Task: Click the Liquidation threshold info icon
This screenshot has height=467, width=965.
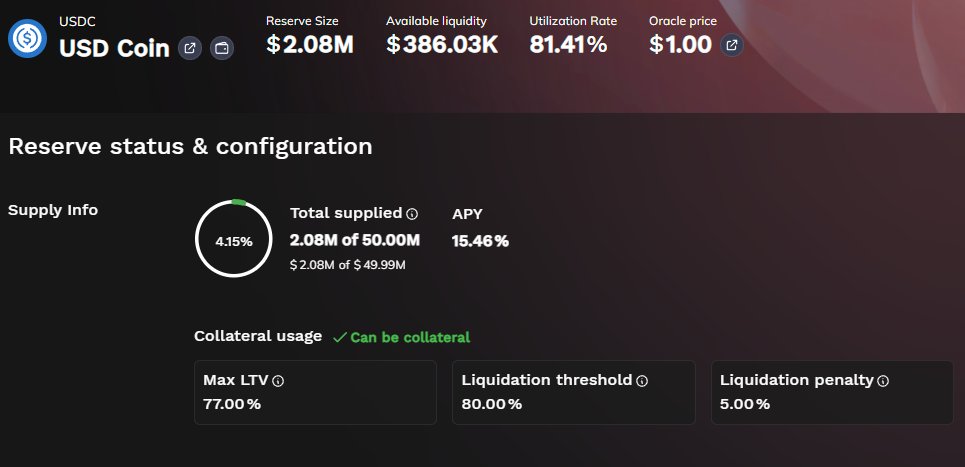Action: tap(642, 381)
